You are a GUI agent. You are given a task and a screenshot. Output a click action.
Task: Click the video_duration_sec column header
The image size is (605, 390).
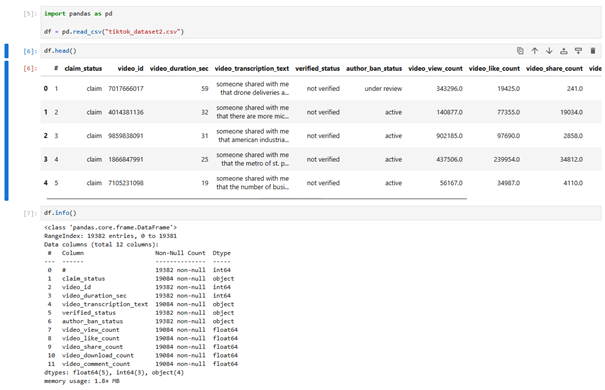[179, 69]
